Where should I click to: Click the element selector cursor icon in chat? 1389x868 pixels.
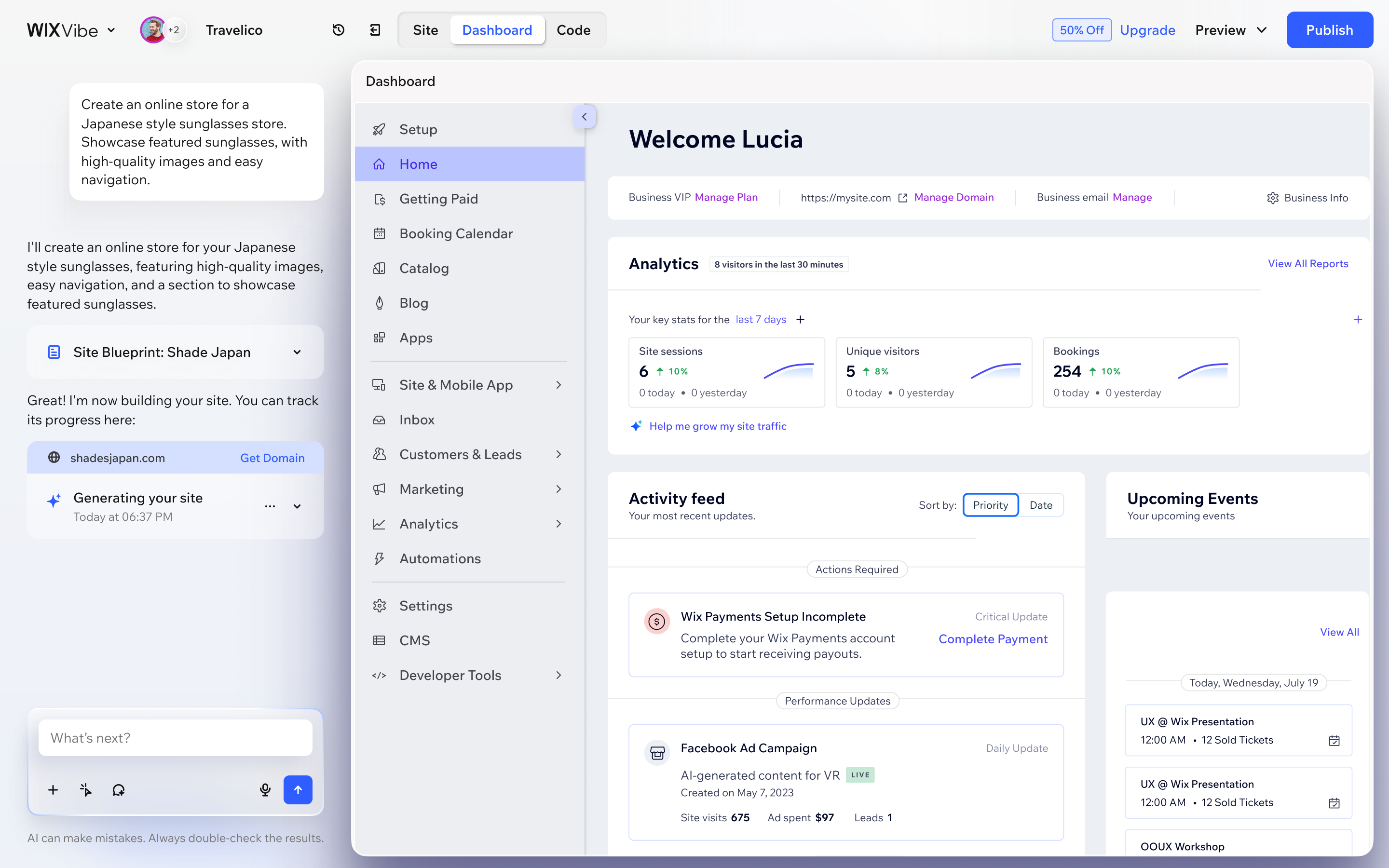(x=85, y=790)
